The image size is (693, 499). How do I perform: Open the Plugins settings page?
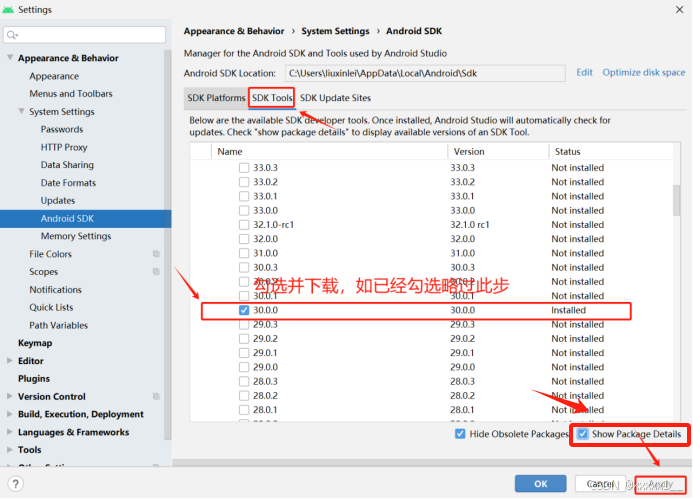(34, 379)
